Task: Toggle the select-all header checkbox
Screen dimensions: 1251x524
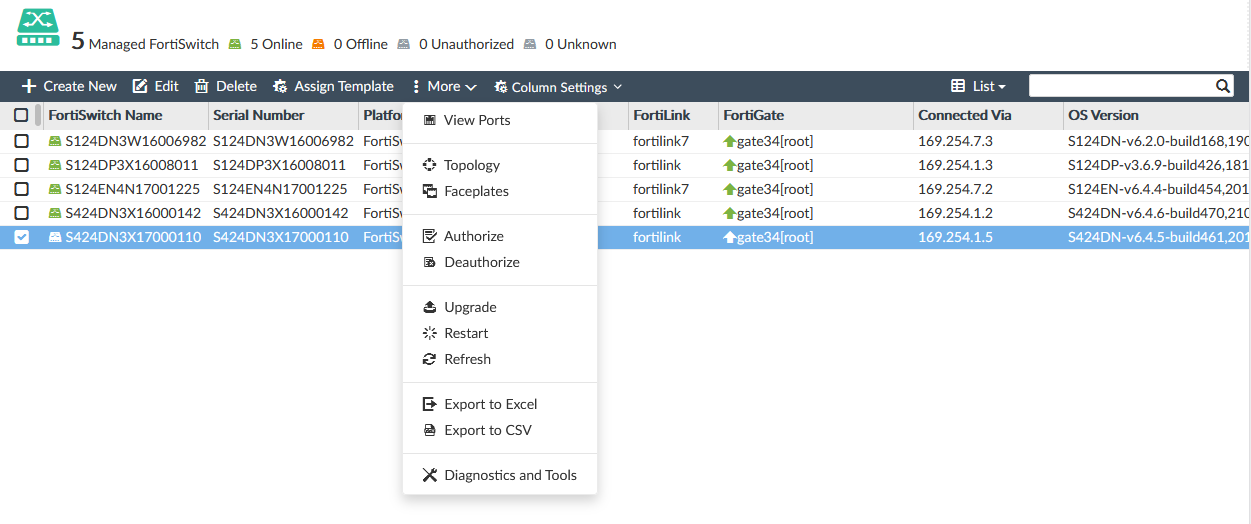Action: click(21, 115)
